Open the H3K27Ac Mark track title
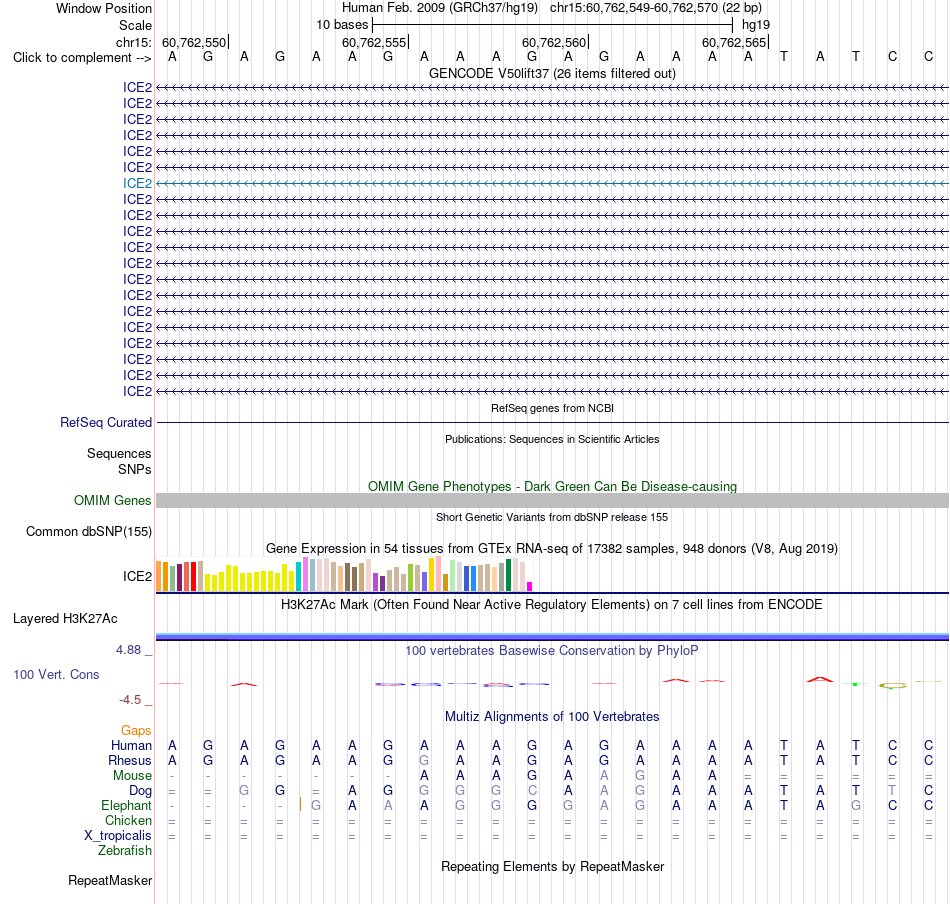The width and height of the screenshot is (950, 904). tap(552, 605)
